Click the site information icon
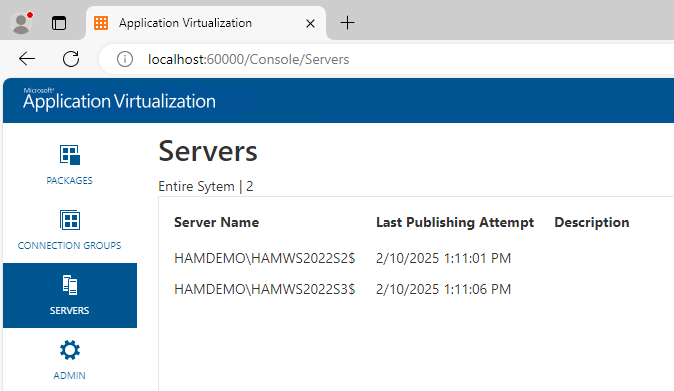This screenshot has width=674, height=391. click(125, 59)
